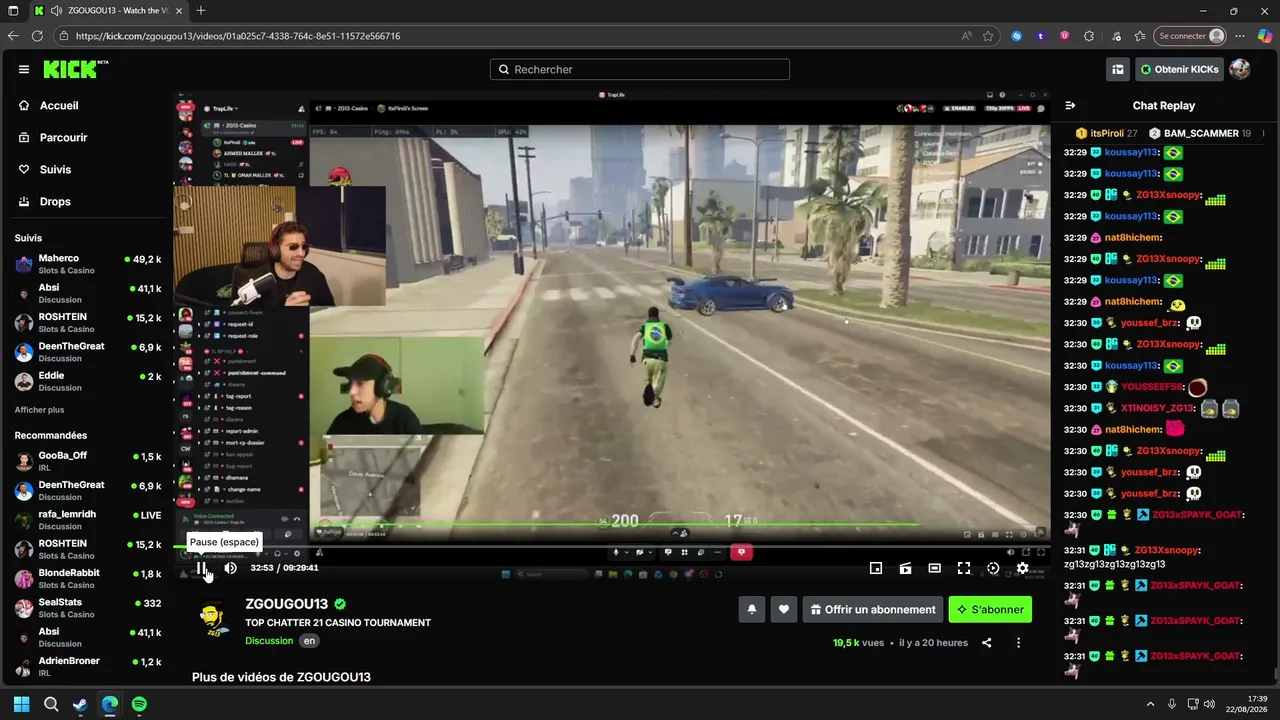Open AdrienBroner recommended channel
The width and height of the screenshot is (1280, 720).
[x=88, y=666]
